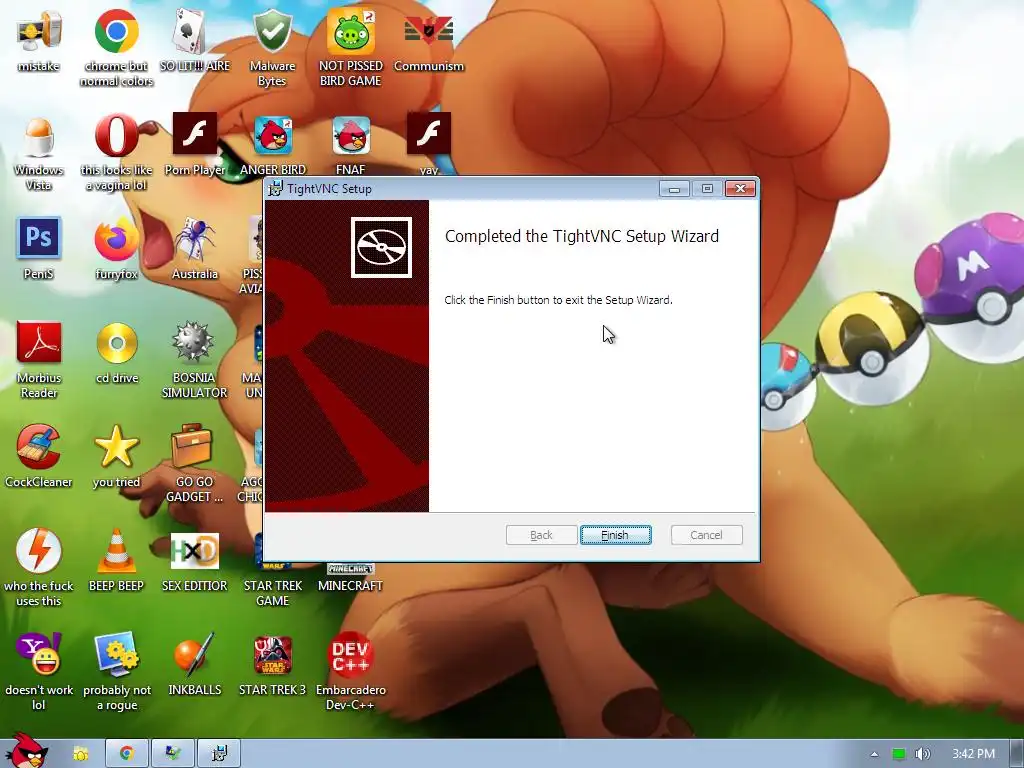
Task: Select the FNAF desktop icon
Action: click(351, 145)
